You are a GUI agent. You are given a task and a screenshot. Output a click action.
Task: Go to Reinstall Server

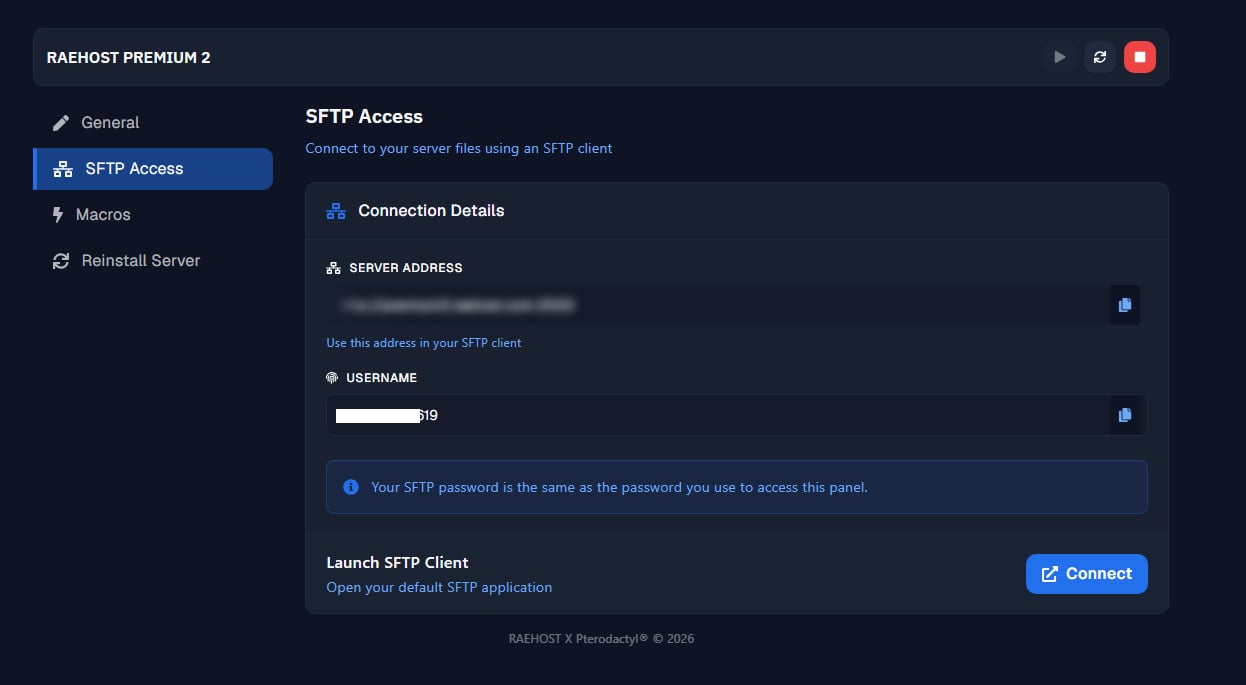pos(153,260)
